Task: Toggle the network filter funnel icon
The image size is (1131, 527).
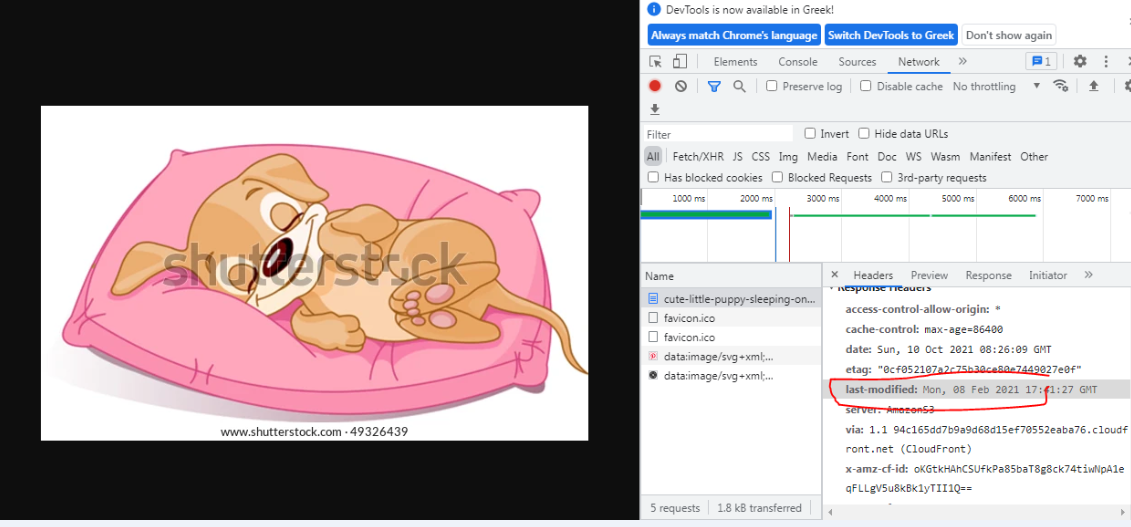Action: click(x=714, y=86)
